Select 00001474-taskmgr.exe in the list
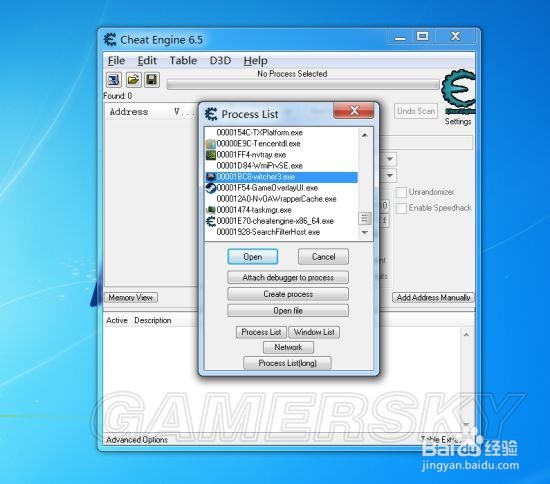This screenshot has width=550, height=484. 281,210
